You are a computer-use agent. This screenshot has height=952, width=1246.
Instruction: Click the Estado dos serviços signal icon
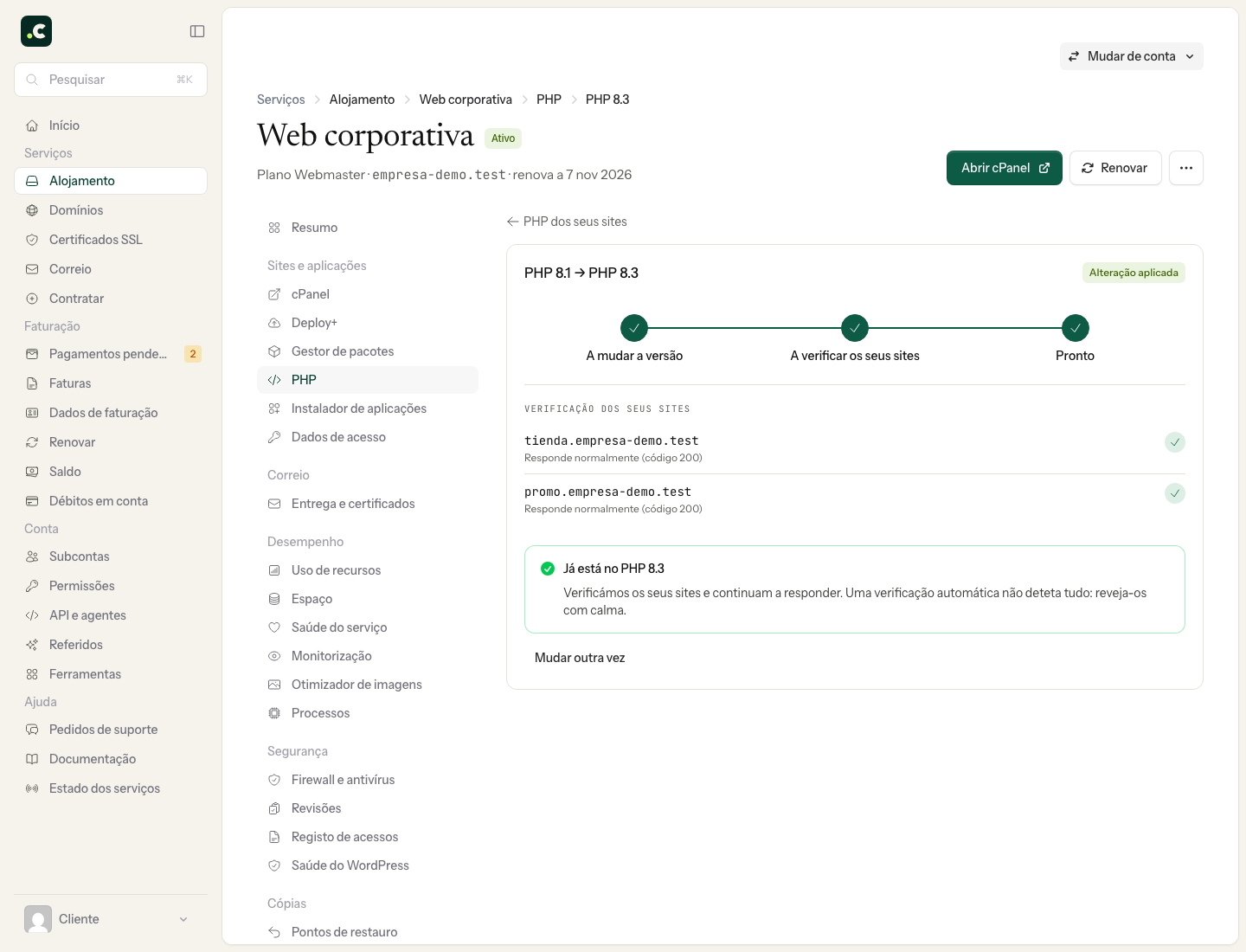pyautogui.click(x=32, y=788)
